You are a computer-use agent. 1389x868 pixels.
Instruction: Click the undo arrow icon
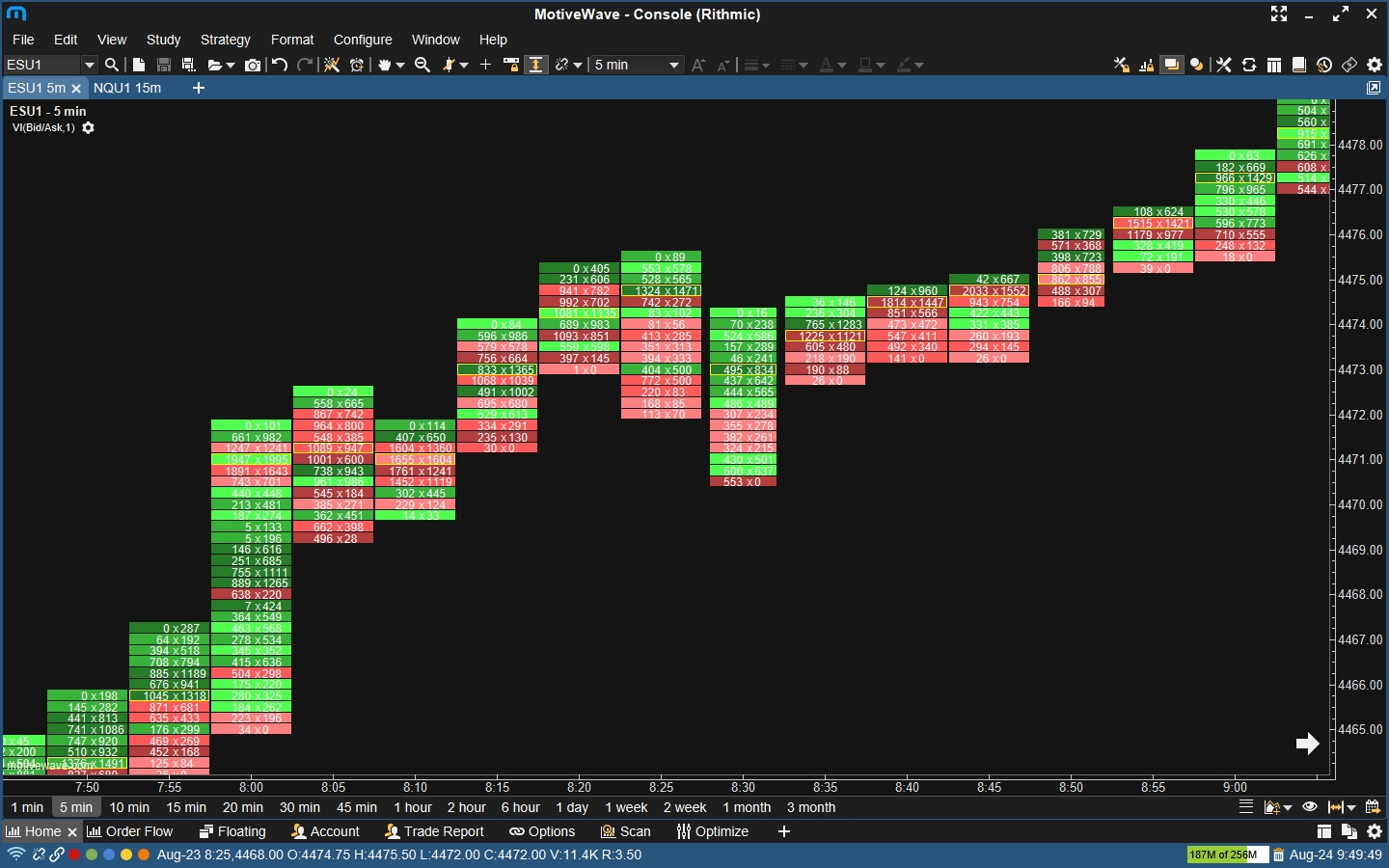coord(280,65)
